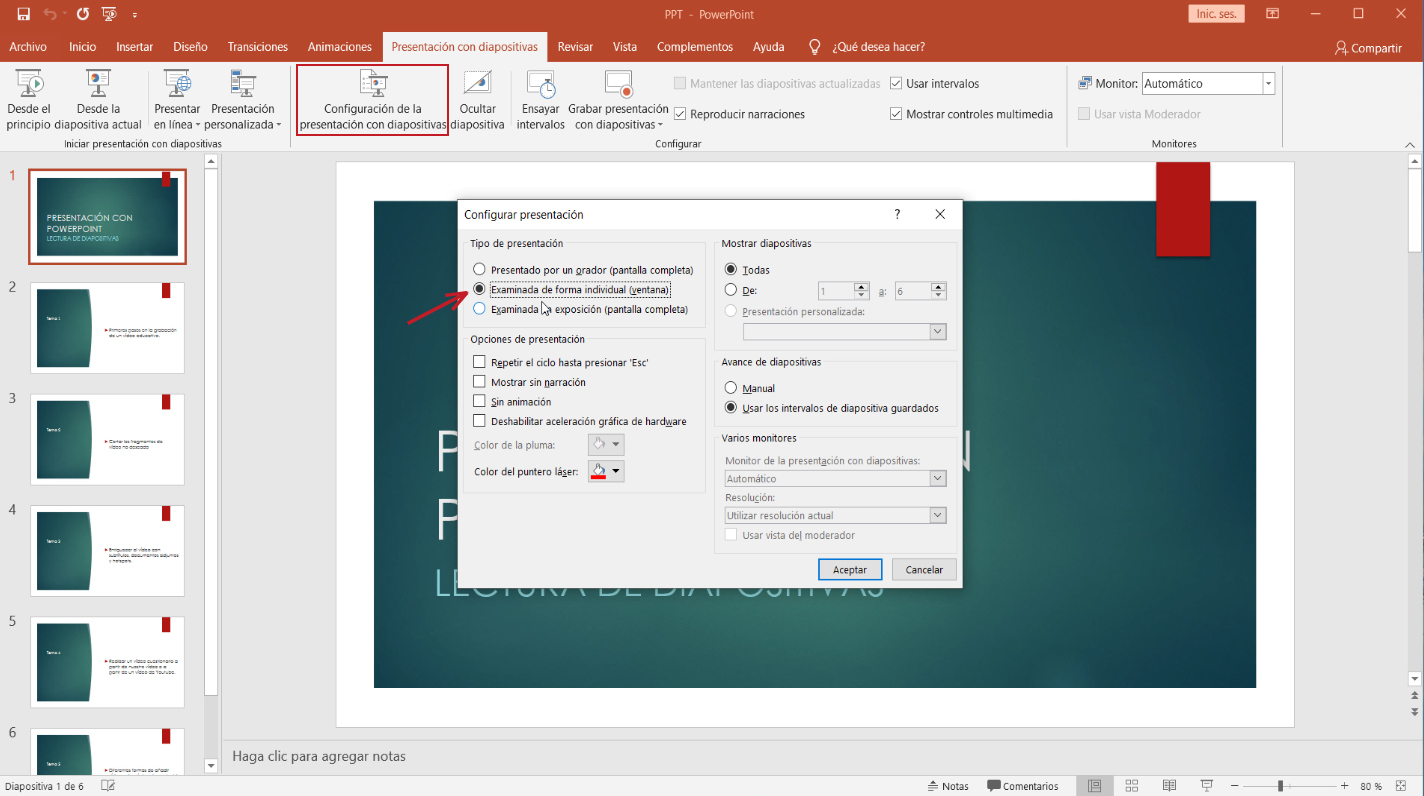This screenshot has height=796, width=1424.
Task: Click the ending slide number field showing 6
Action: coord(913,291)
